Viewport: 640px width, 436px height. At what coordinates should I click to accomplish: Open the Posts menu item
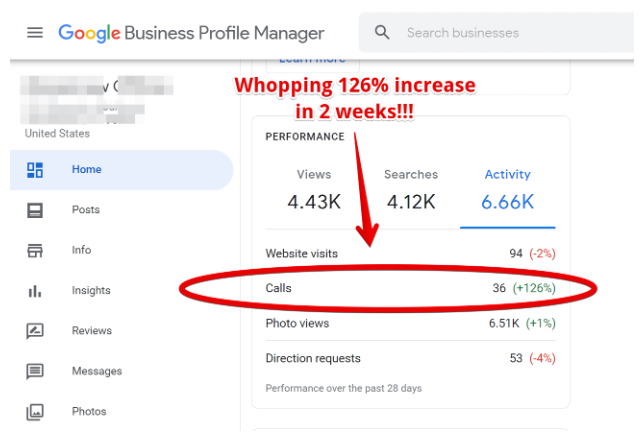(x=85, y=210)
